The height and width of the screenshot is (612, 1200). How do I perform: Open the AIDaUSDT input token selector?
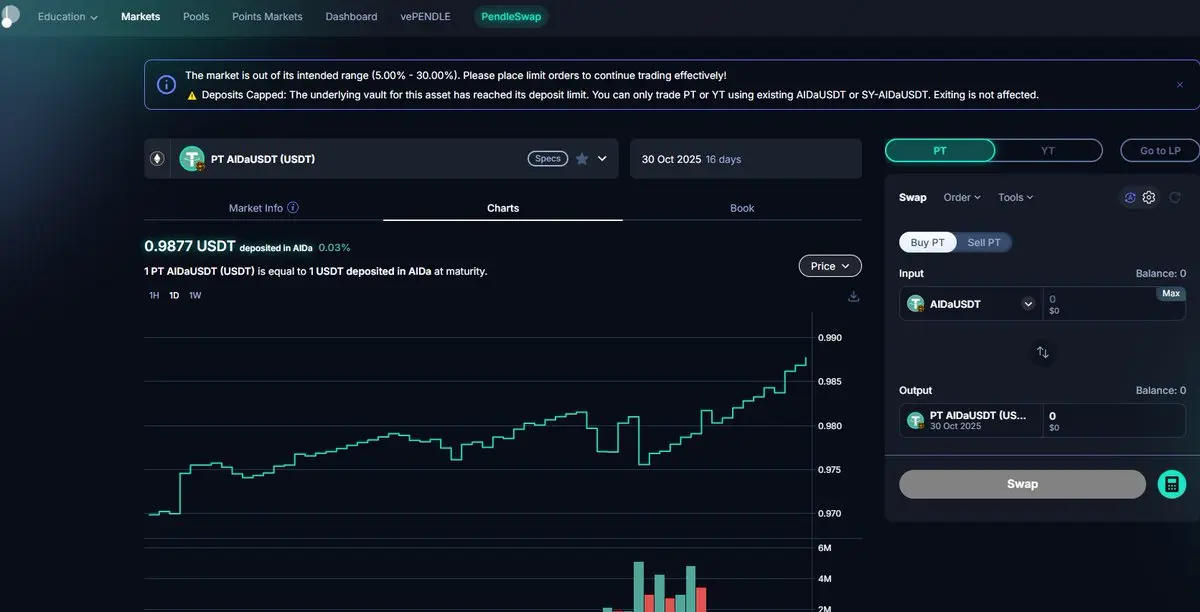[x=971, y=304]
